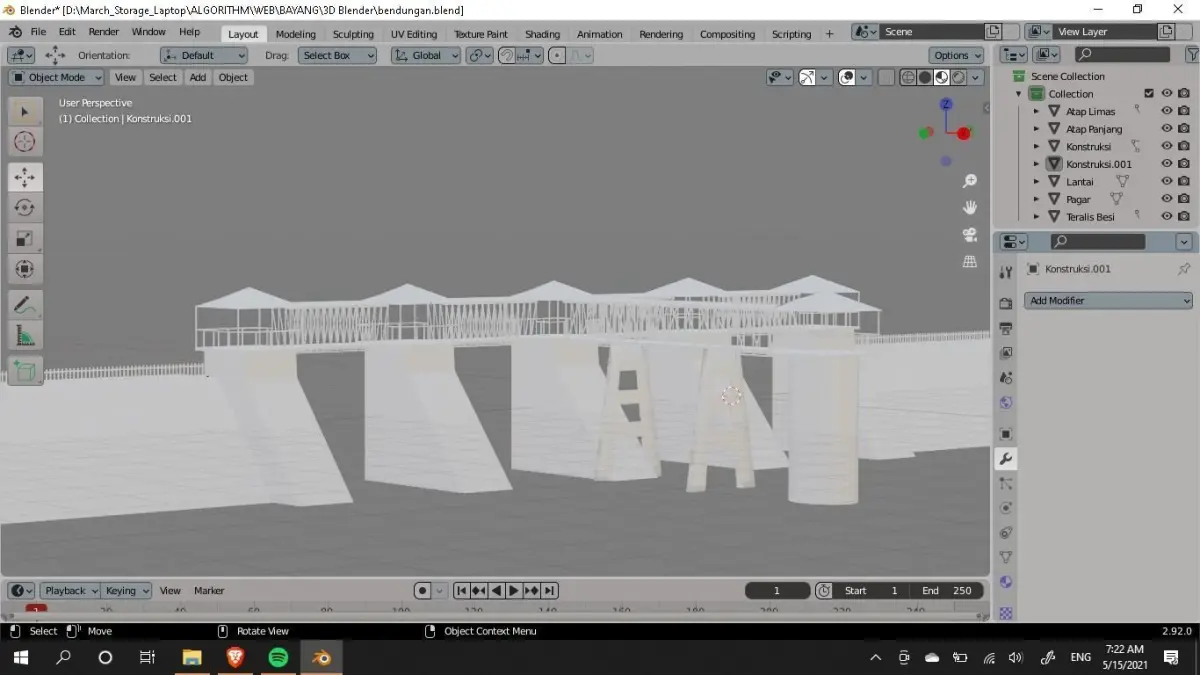The height and width of the screenshot is (675, 1200).
Task: Click the hand pan viewport gizmo
Action: (969, 207)
